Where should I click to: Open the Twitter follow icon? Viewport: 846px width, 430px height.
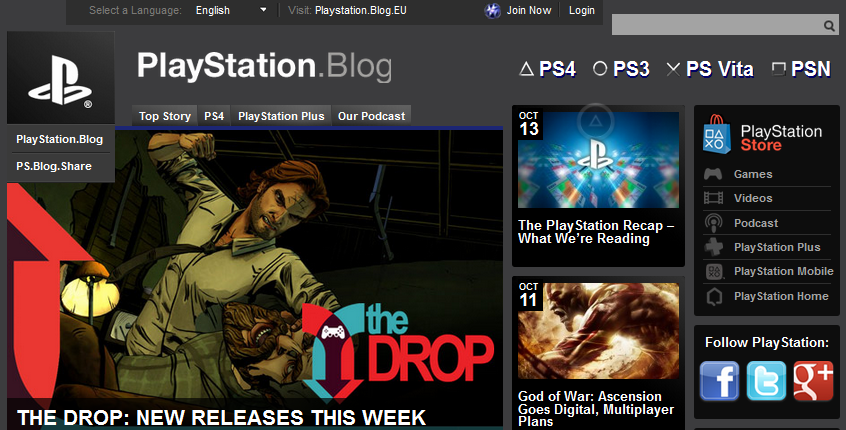766,381
